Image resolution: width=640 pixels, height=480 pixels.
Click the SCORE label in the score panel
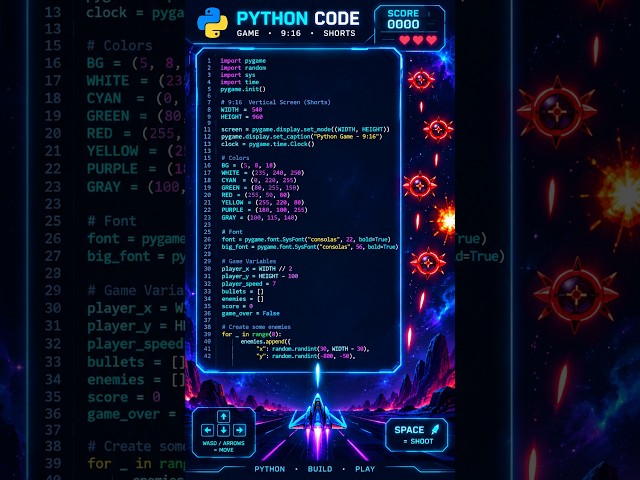(x=403, y=13)
